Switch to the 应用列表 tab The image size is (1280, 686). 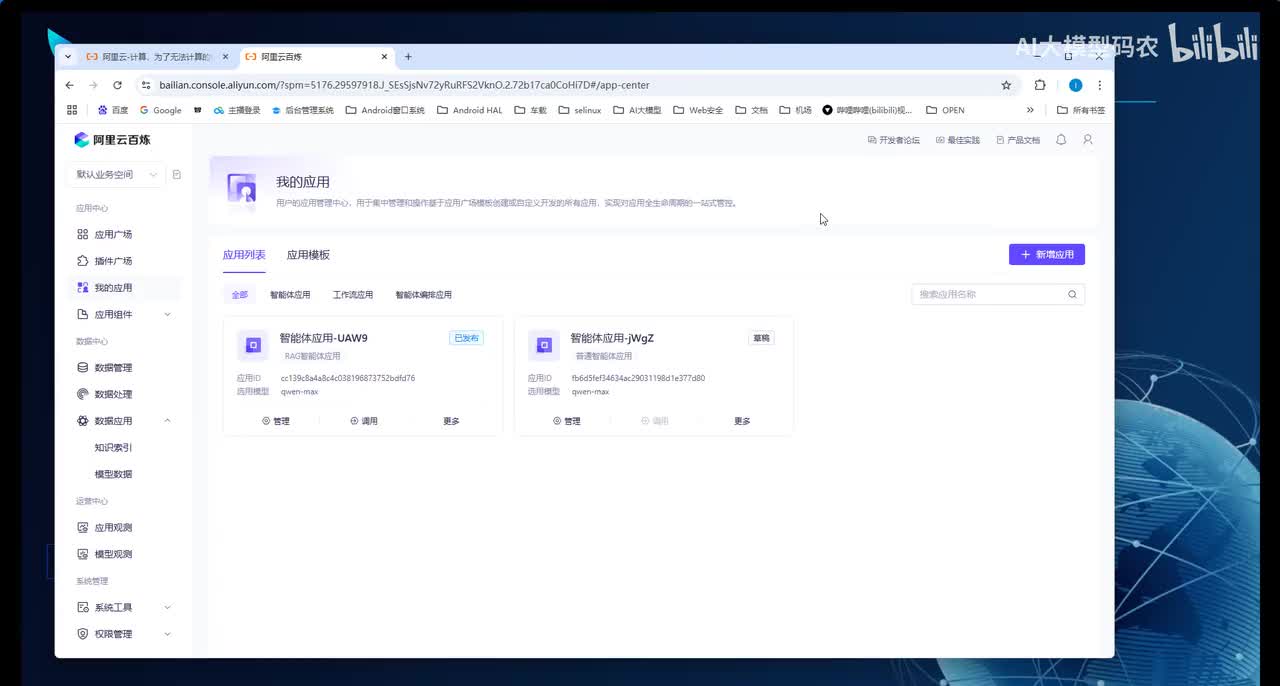pyautogui.click(x=244, y=255)
